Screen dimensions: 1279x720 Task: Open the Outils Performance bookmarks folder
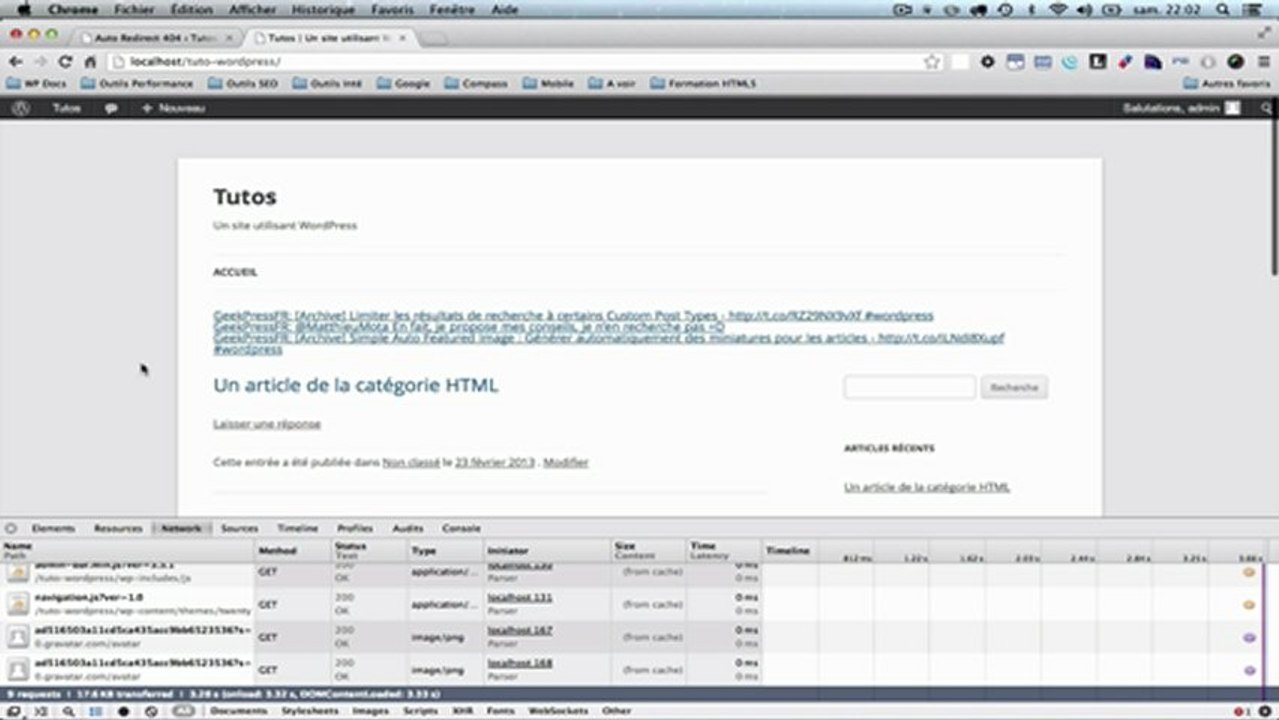(x=137, y=84)
